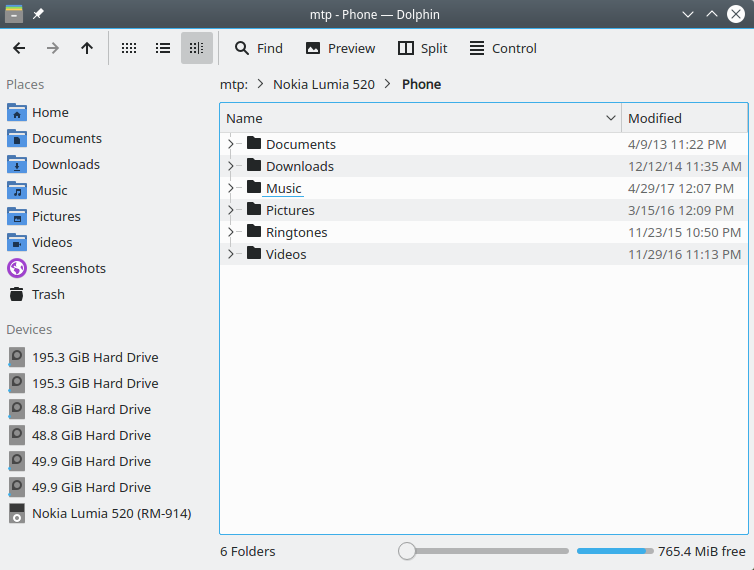The width and height of the screenshot is (754, 570).
Task: Click the zoom slider handle
Action: click(x=406, y=551)
